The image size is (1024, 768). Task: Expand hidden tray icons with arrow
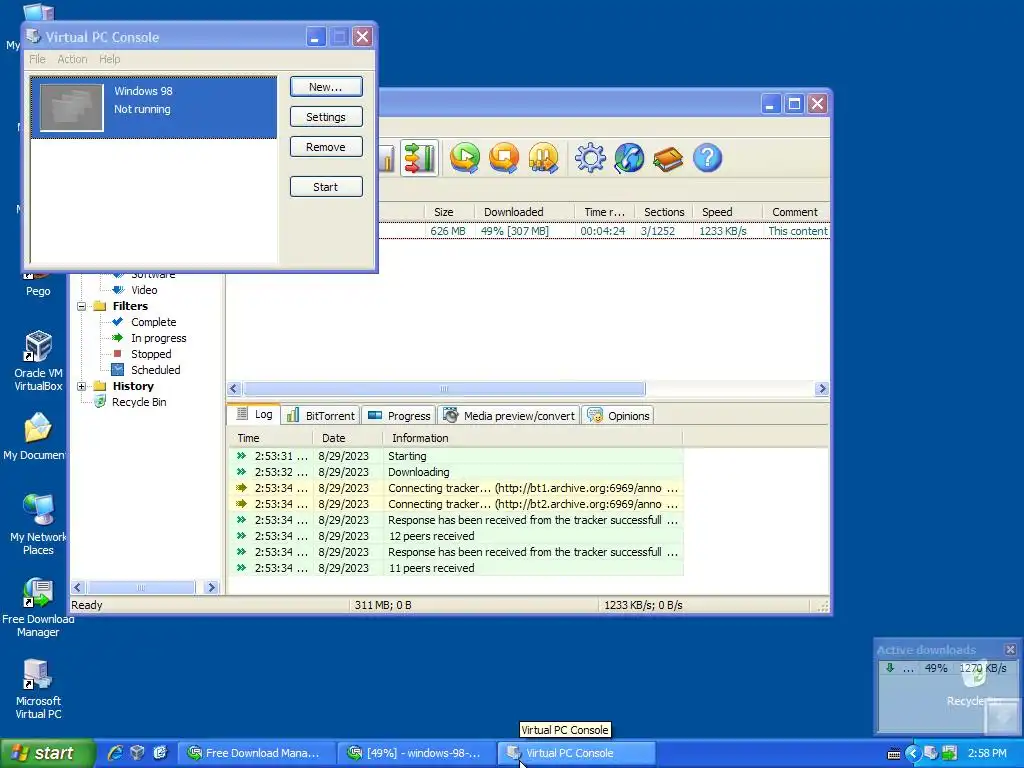(912, 754)
